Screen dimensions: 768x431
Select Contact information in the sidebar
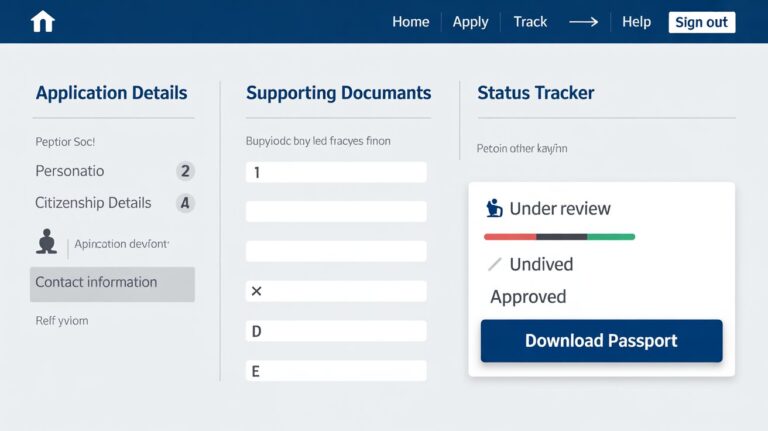[x=112, y=283]
